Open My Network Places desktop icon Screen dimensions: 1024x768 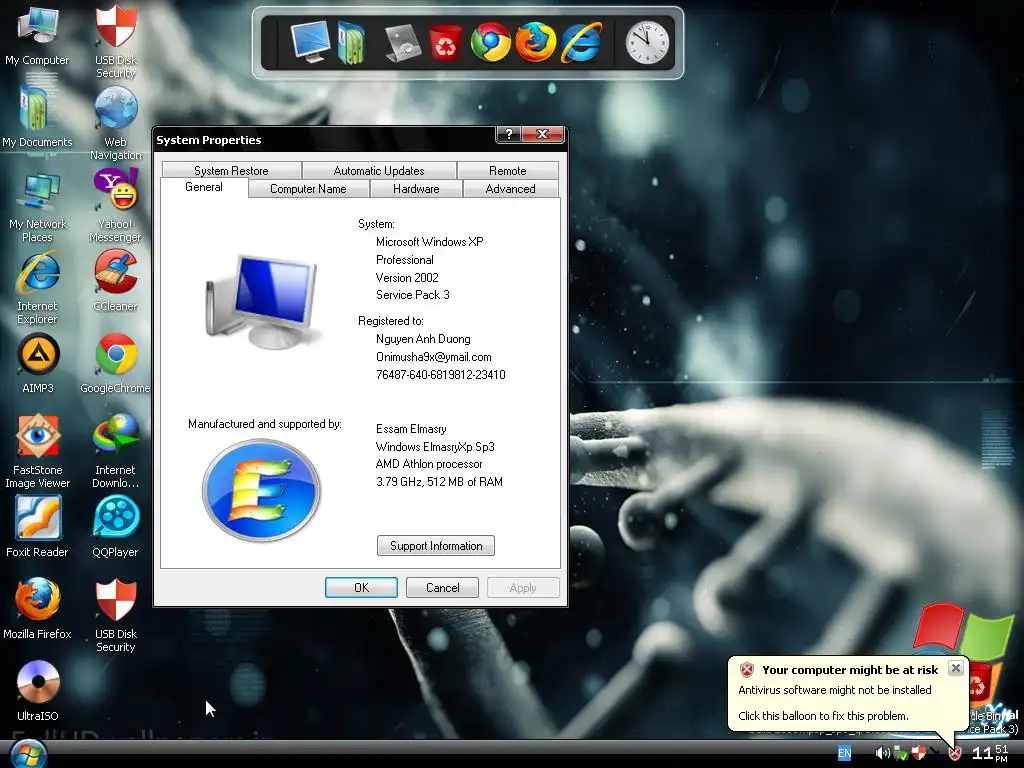tap(37, 208)
